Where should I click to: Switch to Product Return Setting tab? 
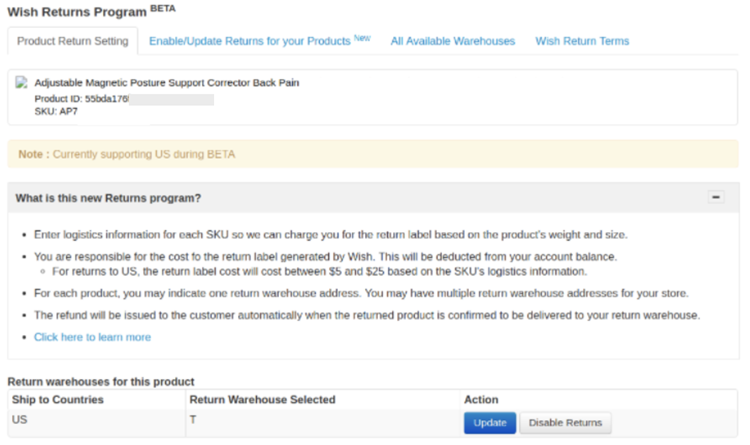tap(73, 41)
